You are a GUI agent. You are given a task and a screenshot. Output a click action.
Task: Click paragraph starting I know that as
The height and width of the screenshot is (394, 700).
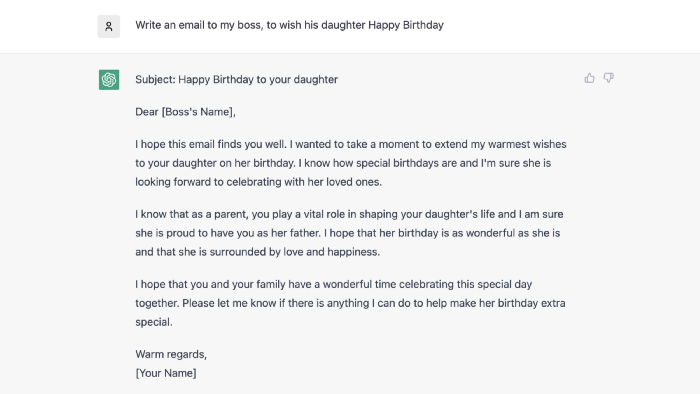tap(349, 233)
